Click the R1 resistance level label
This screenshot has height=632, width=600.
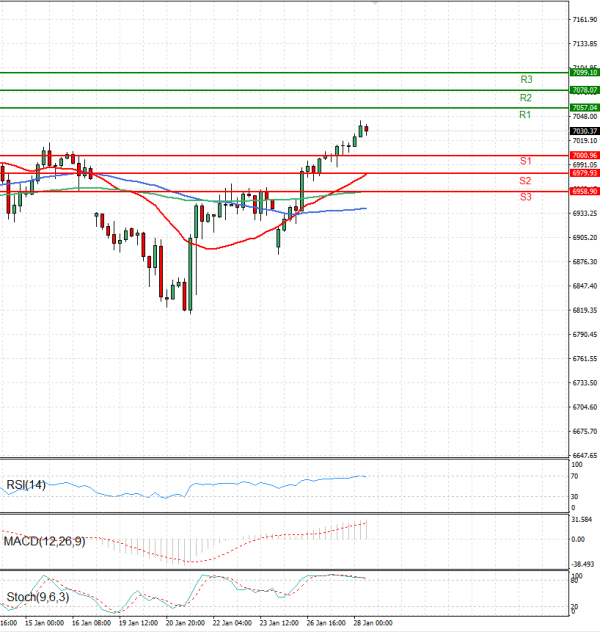pos(525,116)
